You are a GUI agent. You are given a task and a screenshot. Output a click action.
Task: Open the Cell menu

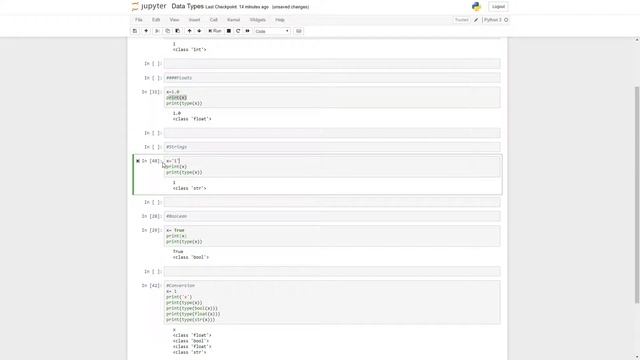pyautogui.click(x=213, y=20)
